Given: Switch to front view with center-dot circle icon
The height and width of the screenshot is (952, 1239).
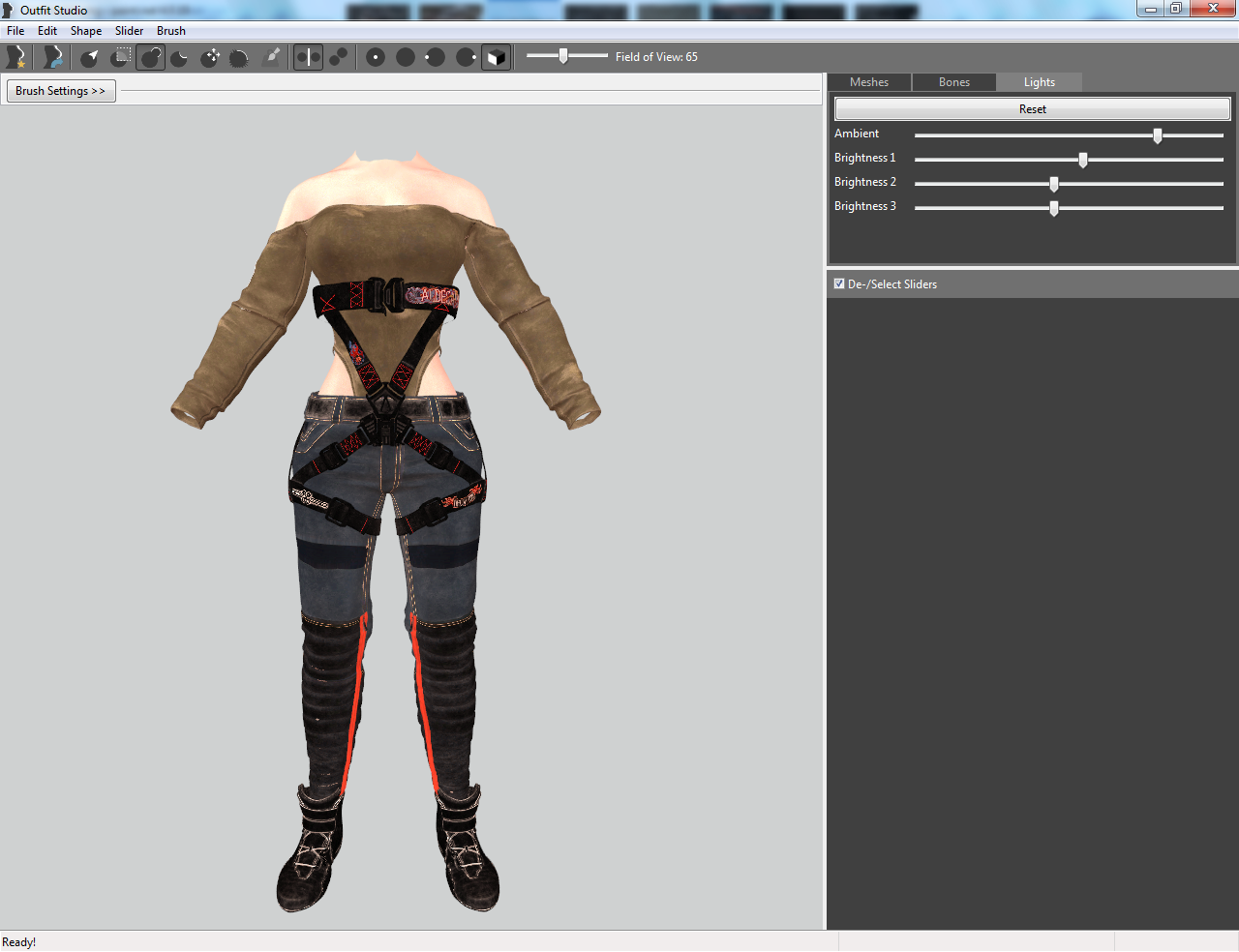Looking at the screenshot, I should pos(376,57).
